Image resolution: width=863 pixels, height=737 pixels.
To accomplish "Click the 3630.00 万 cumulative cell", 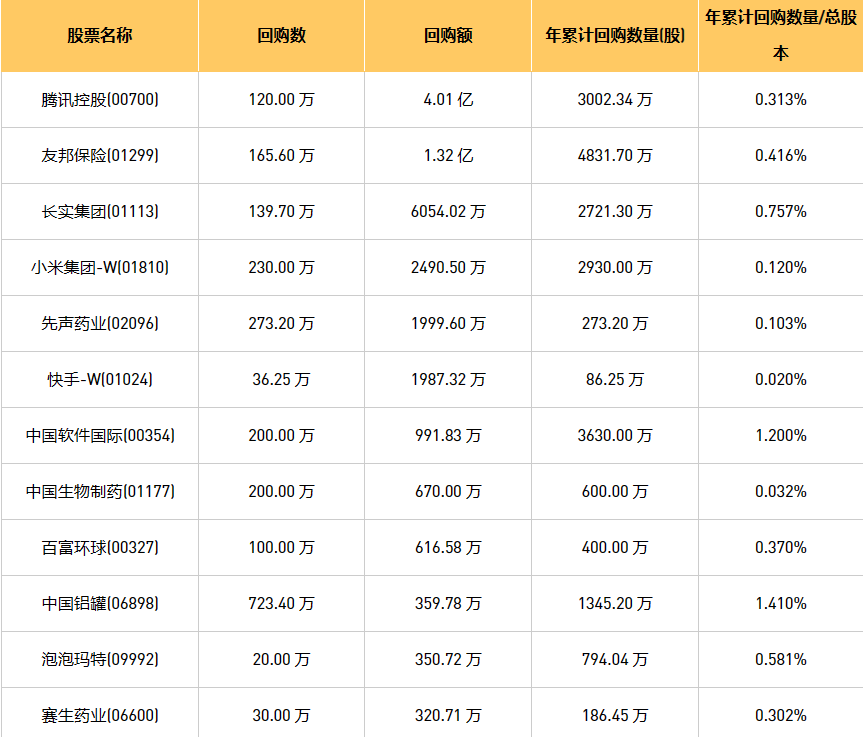I will click(615, 436).
